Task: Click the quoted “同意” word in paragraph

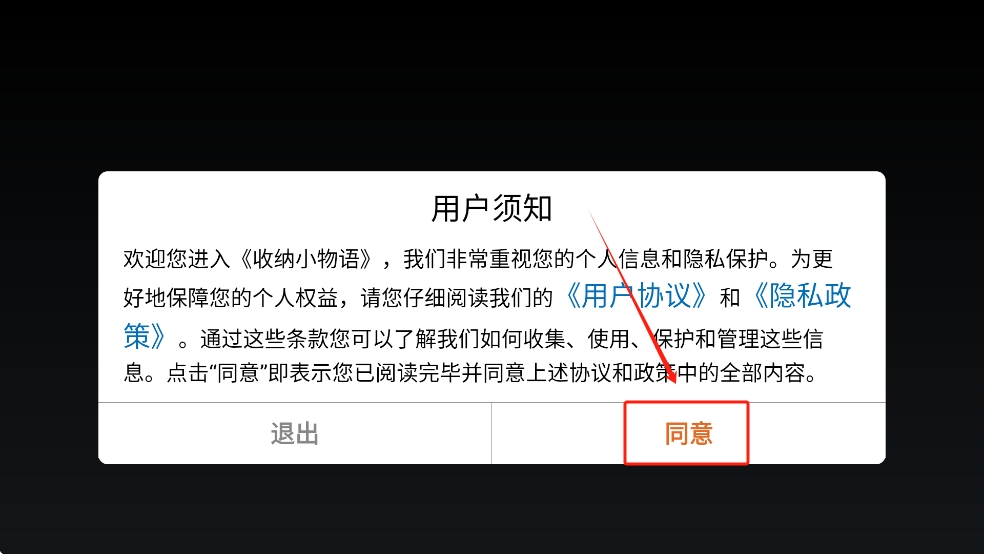Action: [x=238, y=373]
